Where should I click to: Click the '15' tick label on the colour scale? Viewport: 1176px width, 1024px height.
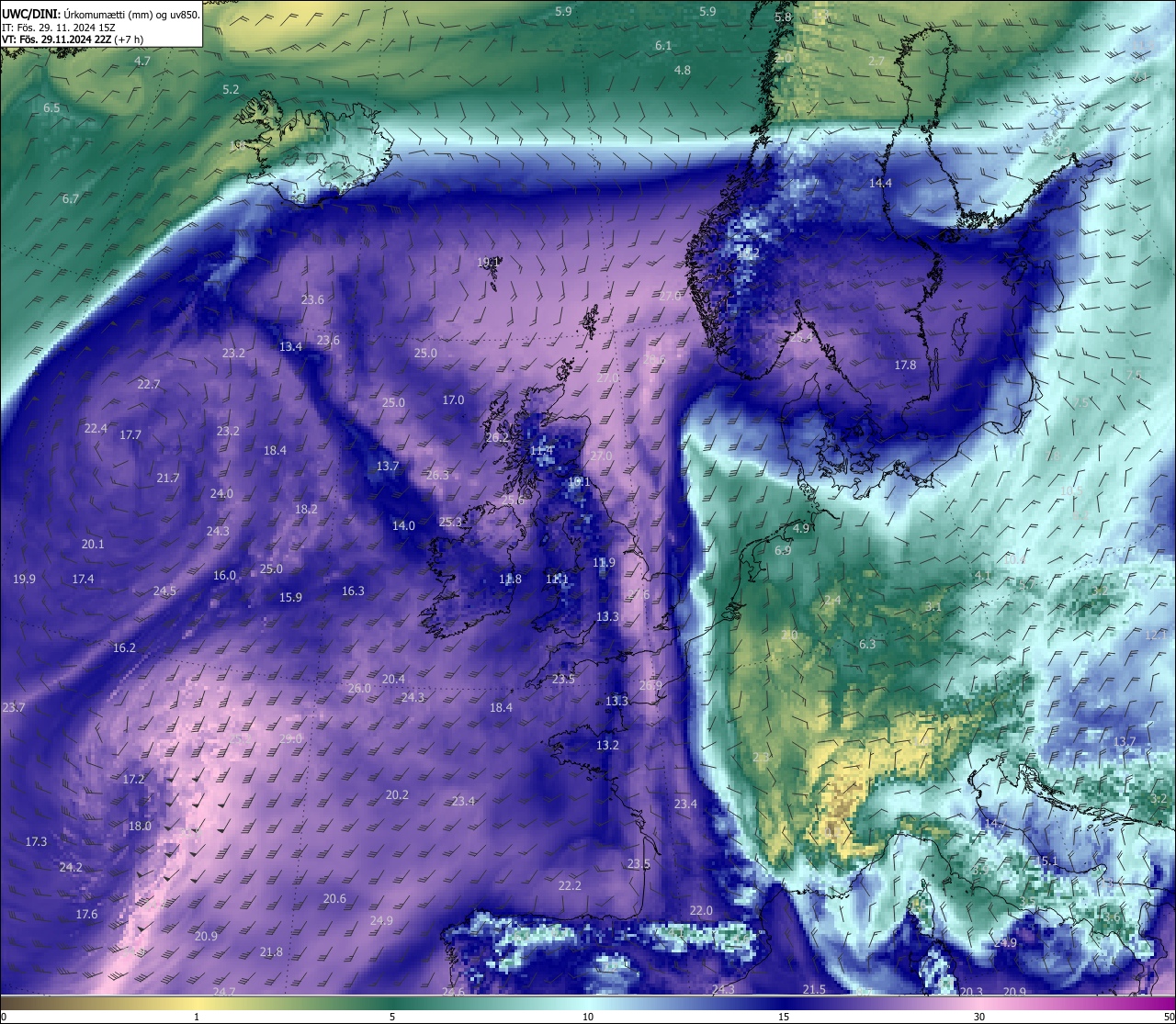point(784,1017)
